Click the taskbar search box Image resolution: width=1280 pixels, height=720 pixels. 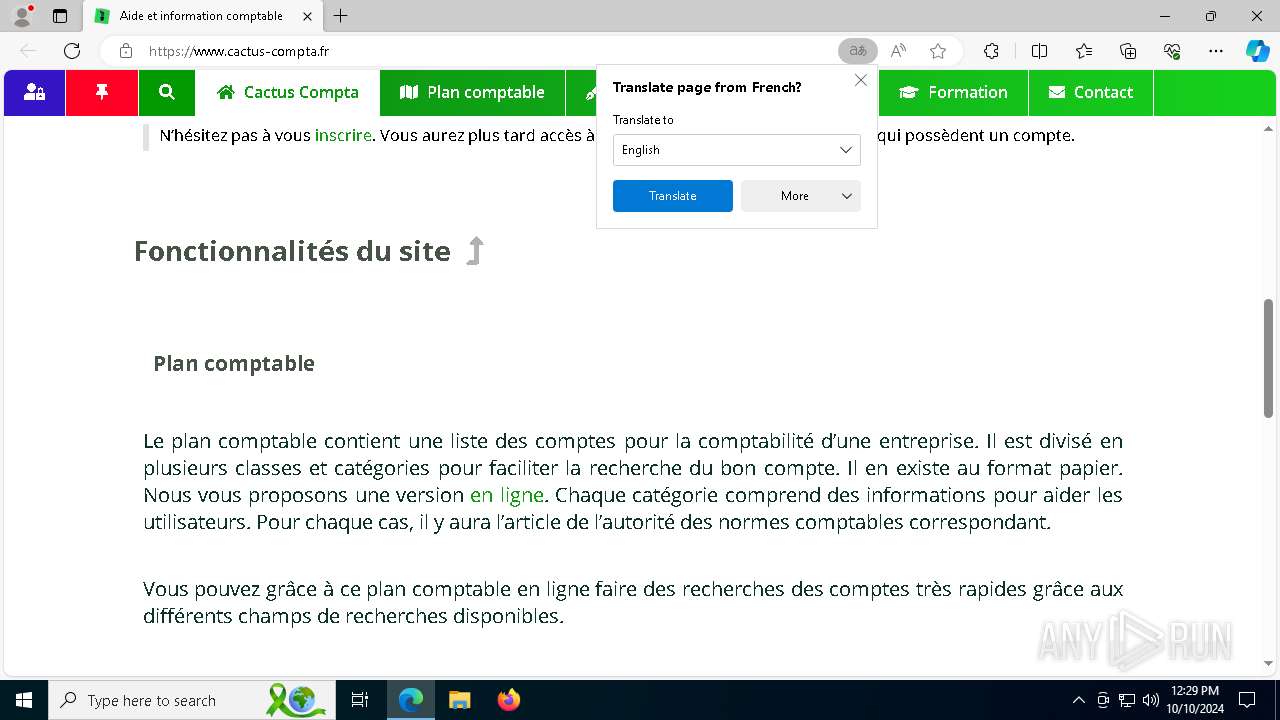coord(190,700)
